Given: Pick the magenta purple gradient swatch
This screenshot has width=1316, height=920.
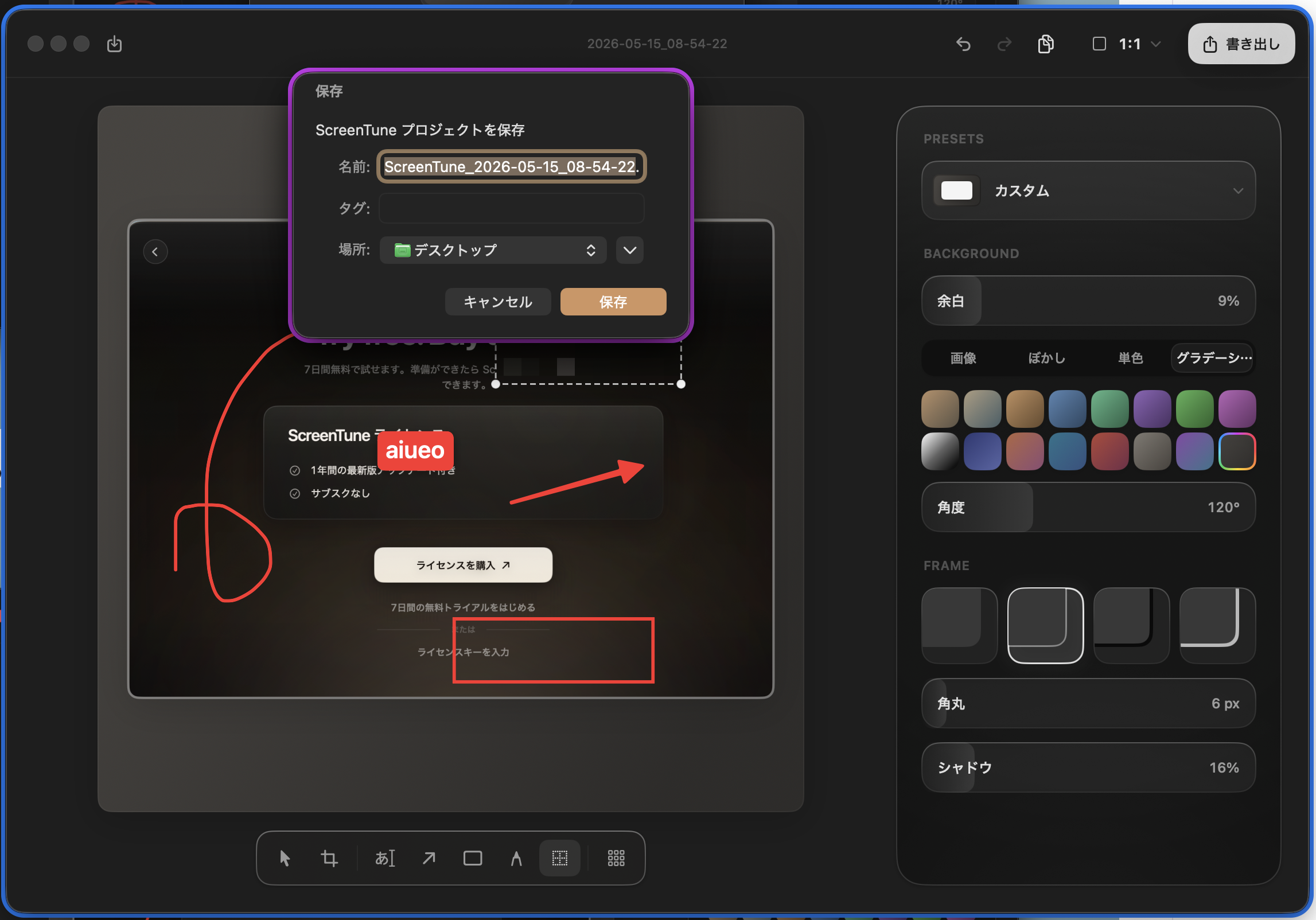Looking at the screenshot, I should tap(1237, 409).
